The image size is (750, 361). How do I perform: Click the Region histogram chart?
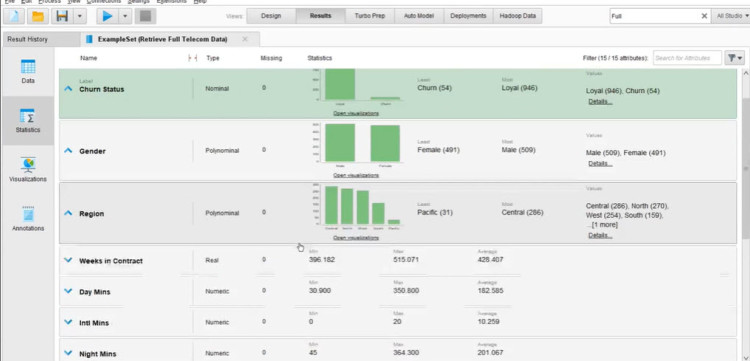click(x=358, y=207)
